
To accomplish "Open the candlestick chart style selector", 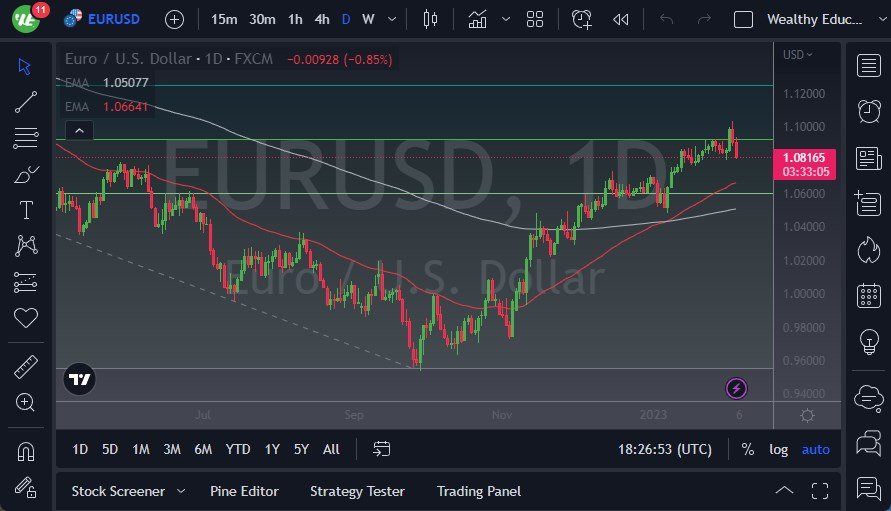I will pyautogui.click(x=431, y=19).
